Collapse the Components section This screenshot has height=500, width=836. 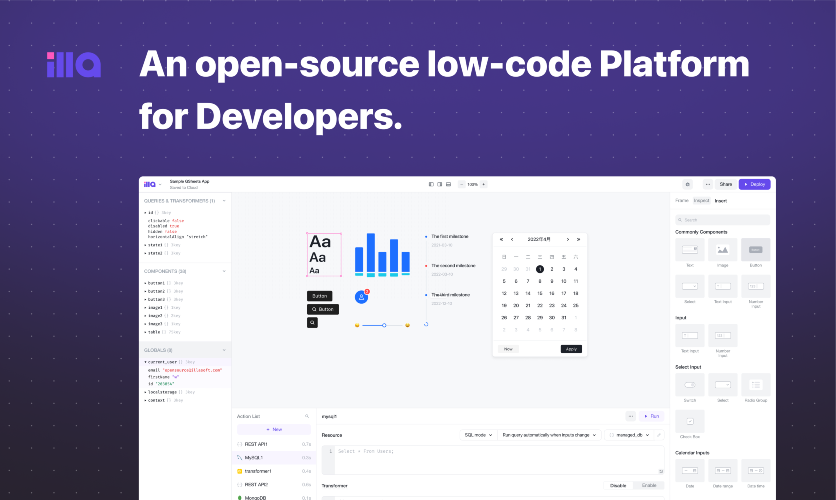[x=224, y=271]
